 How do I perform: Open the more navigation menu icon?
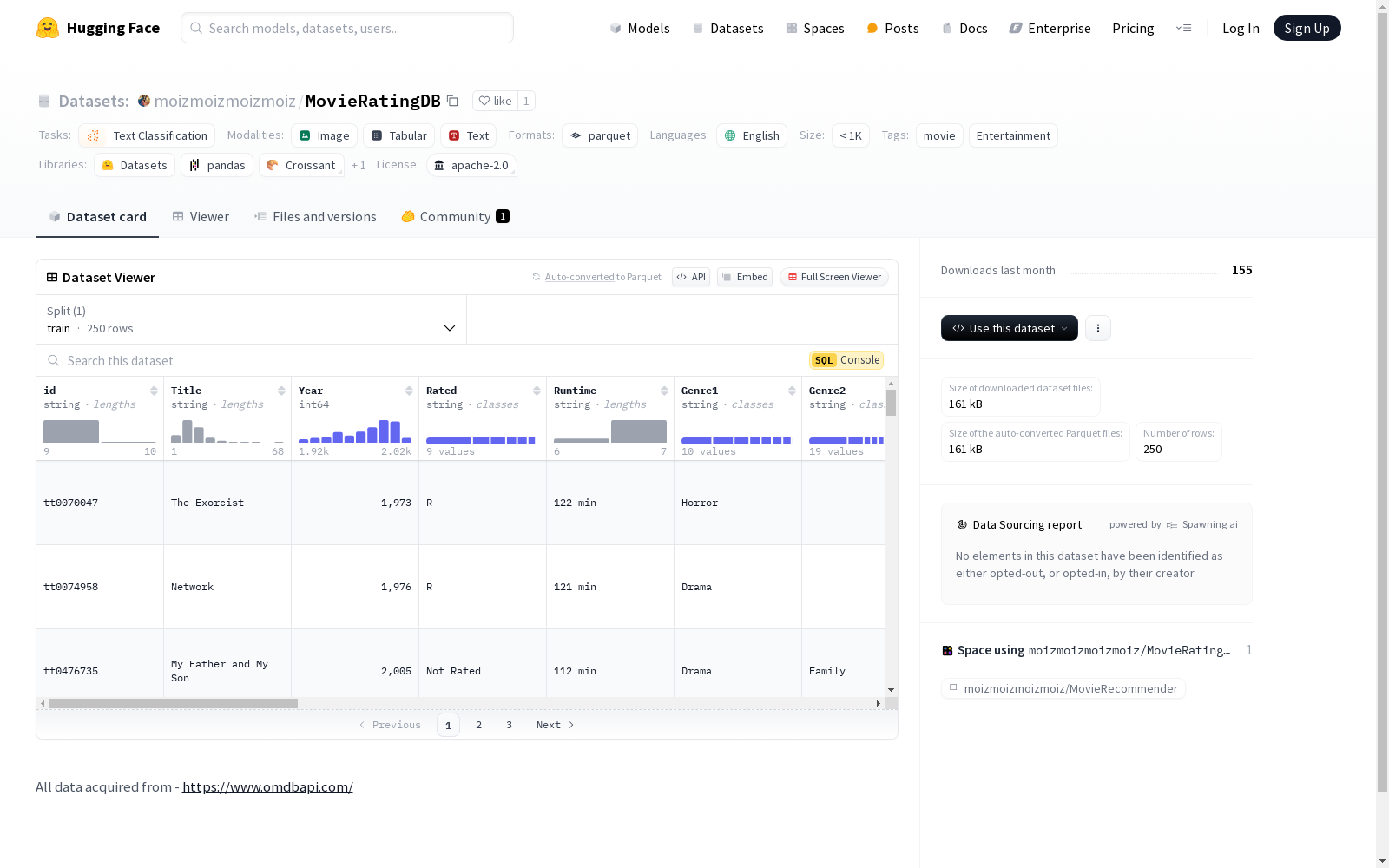pos(1183,28)
